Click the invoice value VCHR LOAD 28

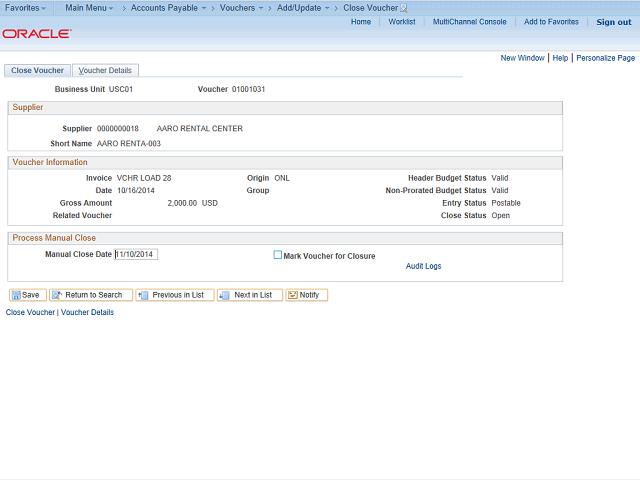click(144, 178)
